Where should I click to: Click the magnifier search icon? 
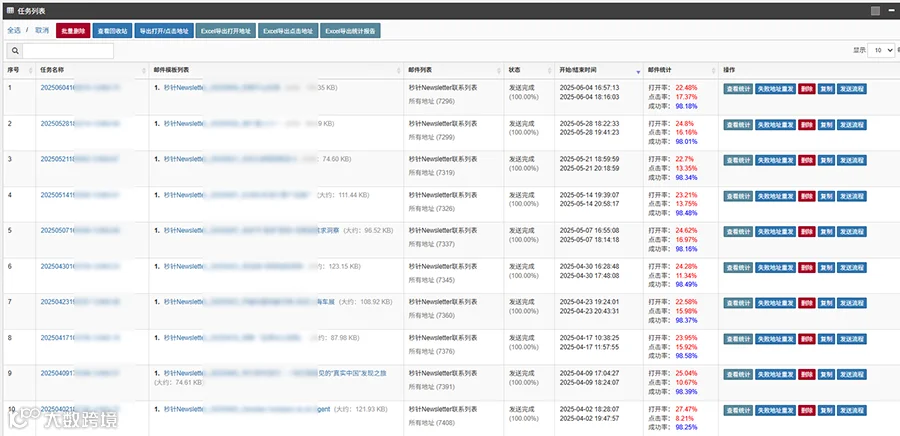tap(15, 50)
